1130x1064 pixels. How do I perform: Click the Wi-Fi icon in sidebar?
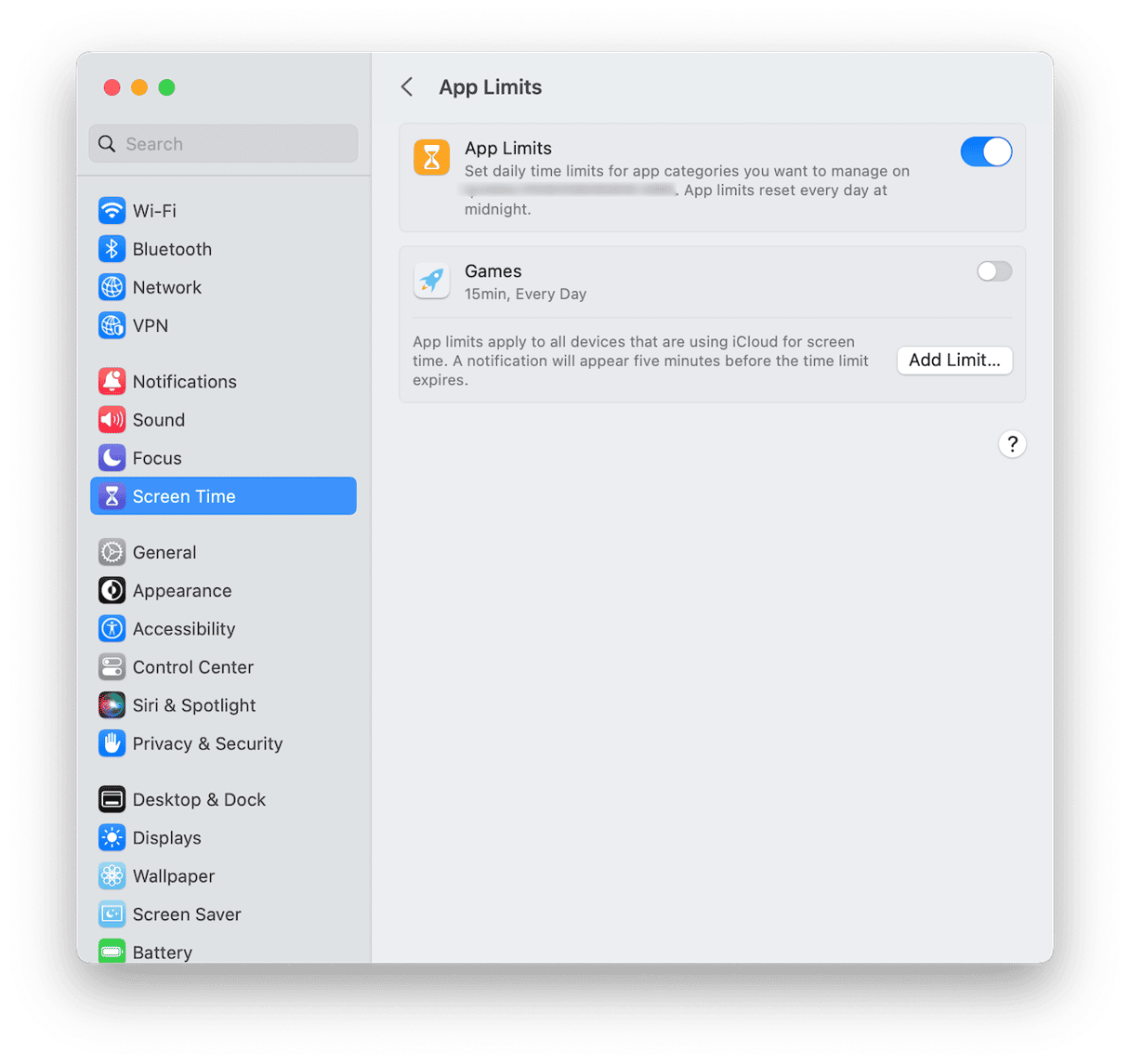(x=112, y=211)
